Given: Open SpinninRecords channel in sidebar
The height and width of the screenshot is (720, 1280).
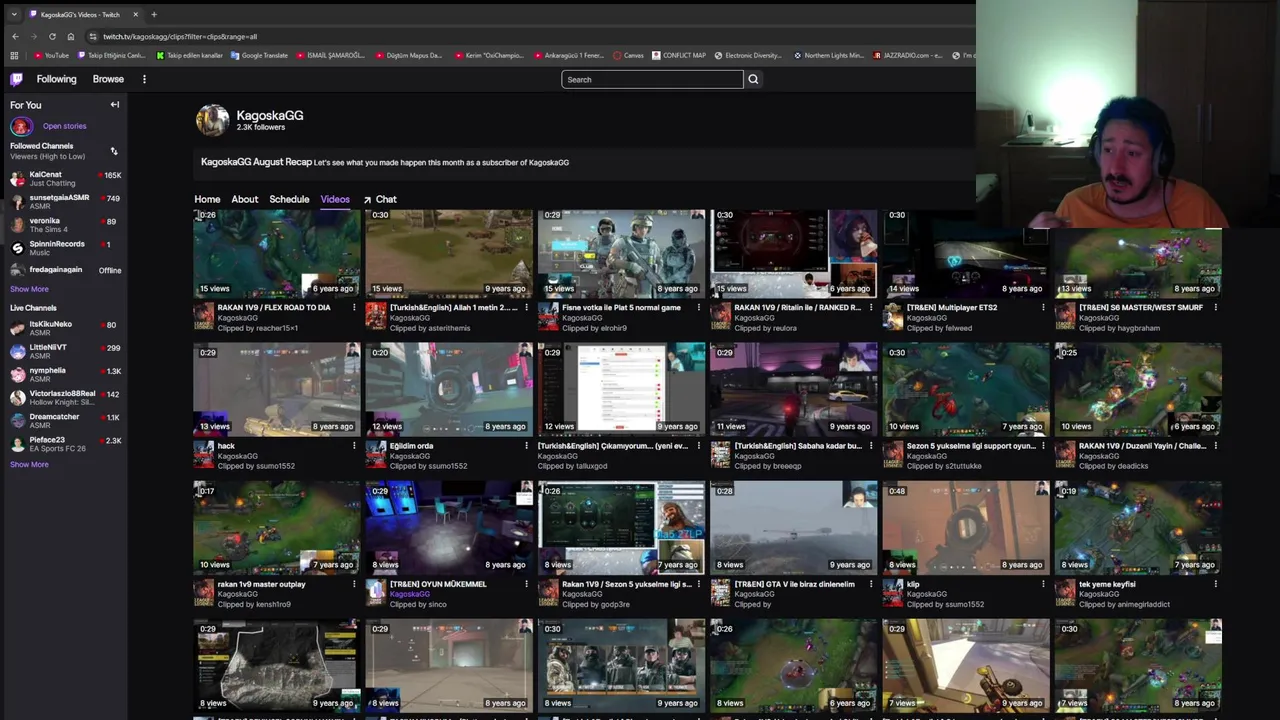Looking at the screenshot, I should coord(65,248).
